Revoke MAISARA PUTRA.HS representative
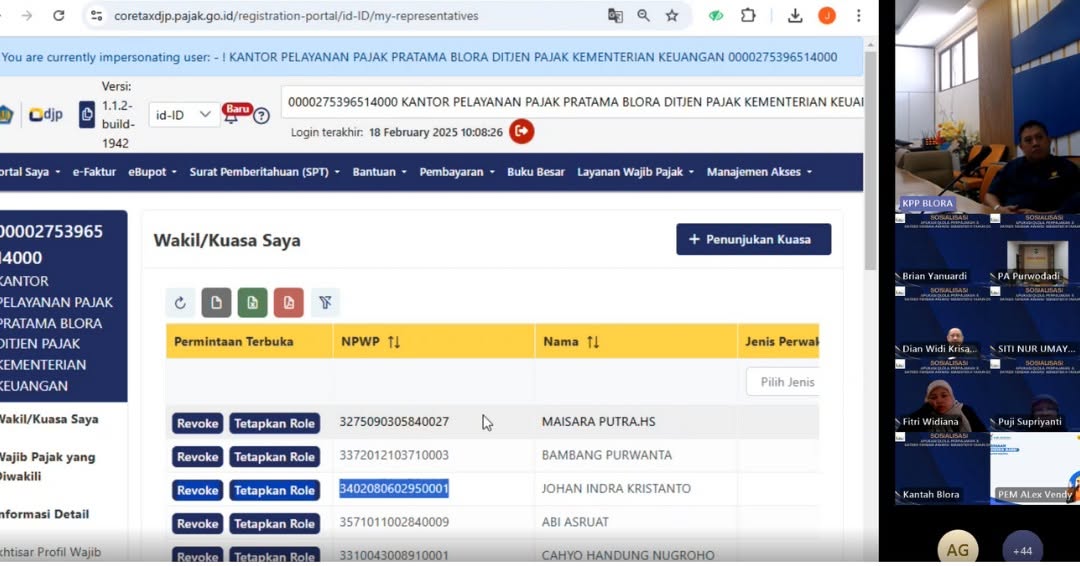 (198, 423)
